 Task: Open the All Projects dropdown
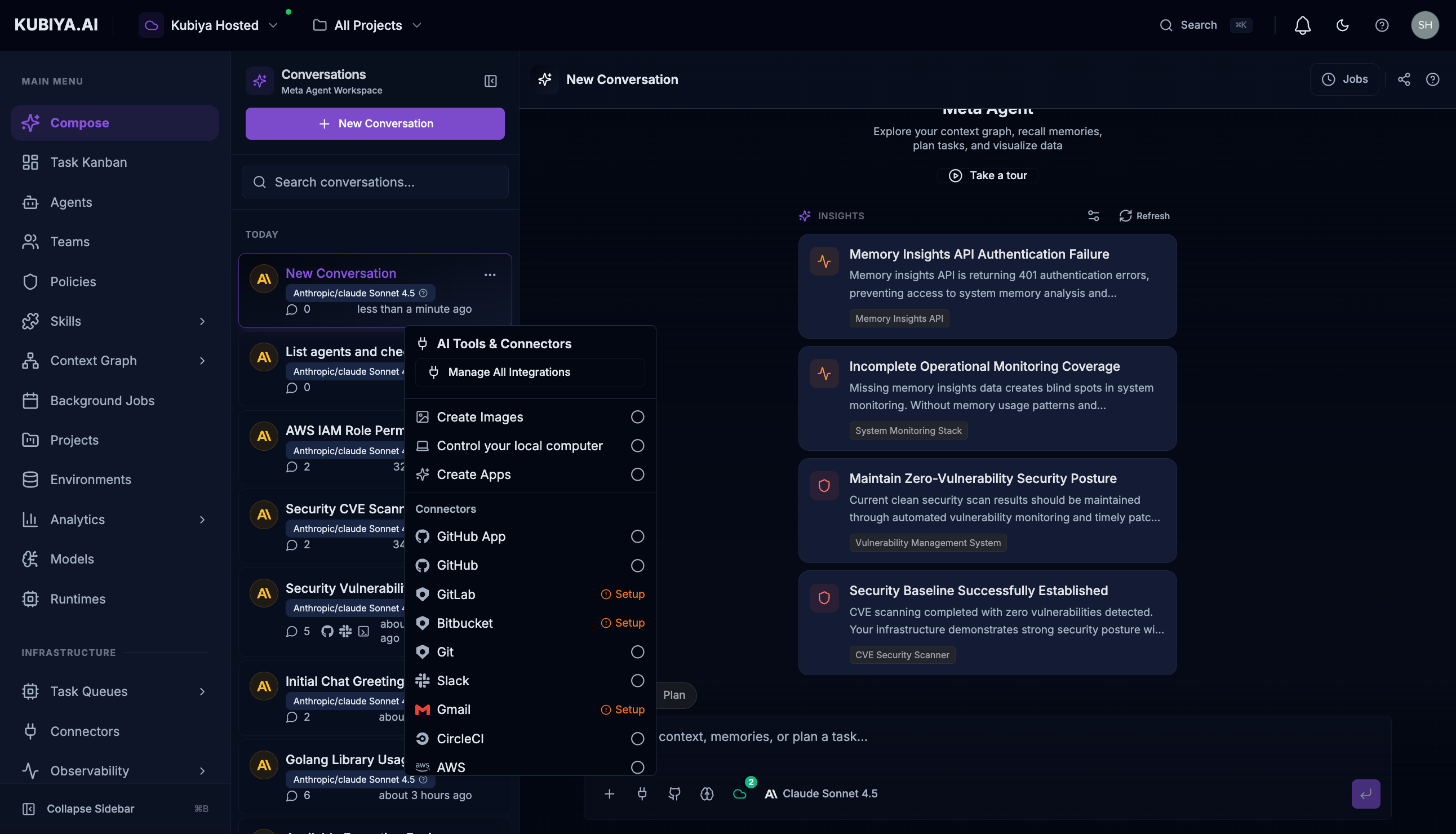tap(367, 25)
